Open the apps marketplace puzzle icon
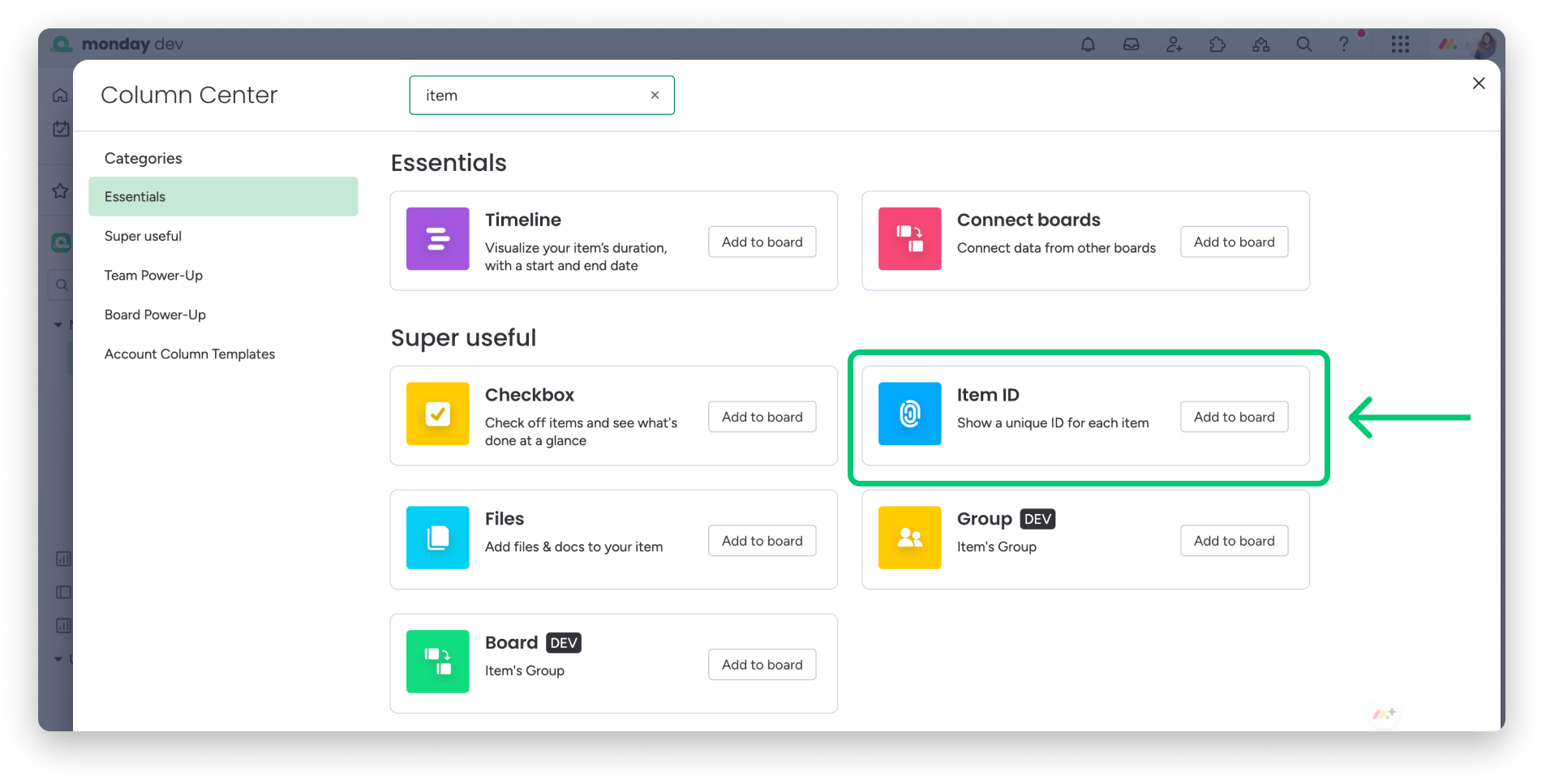Image resolution: width=1546 pixels, height=784 pixels. [x=1217, y=45]
